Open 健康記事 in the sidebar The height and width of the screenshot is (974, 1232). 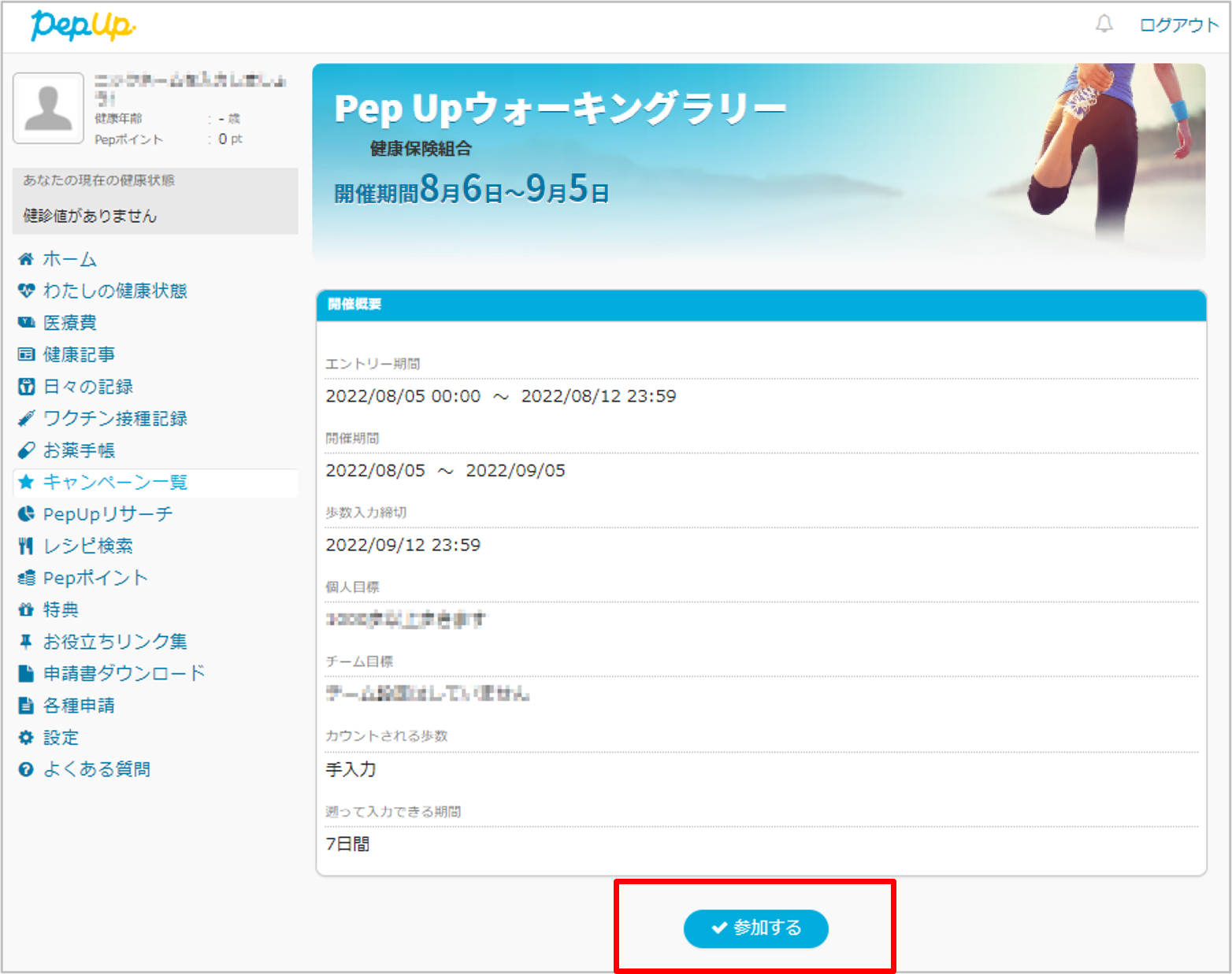tap(79, 354)
